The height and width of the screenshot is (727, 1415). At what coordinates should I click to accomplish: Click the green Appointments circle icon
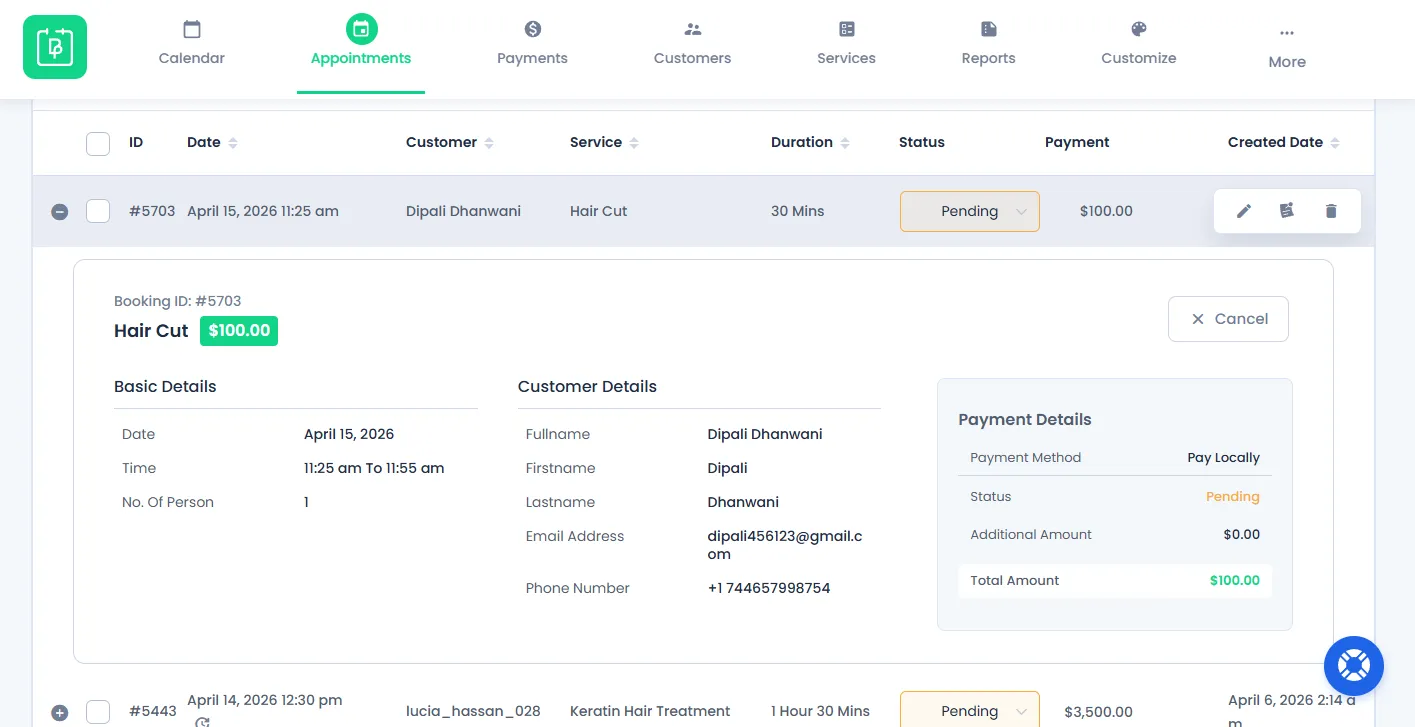point(361,29)
